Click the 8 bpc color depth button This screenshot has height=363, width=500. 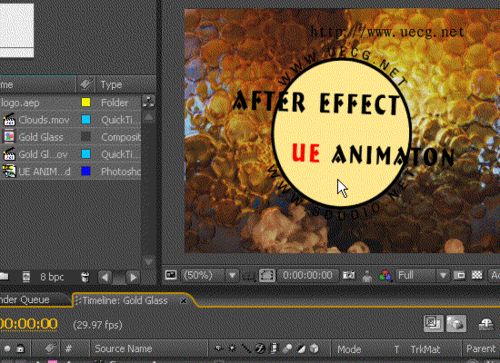click(x=52, y=277)
